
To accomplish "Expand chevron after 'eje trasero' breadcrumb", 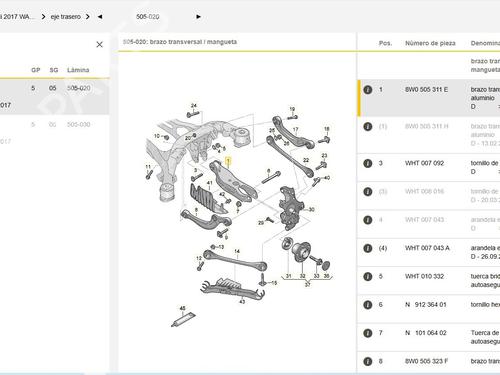I will [x=88, y=17].
